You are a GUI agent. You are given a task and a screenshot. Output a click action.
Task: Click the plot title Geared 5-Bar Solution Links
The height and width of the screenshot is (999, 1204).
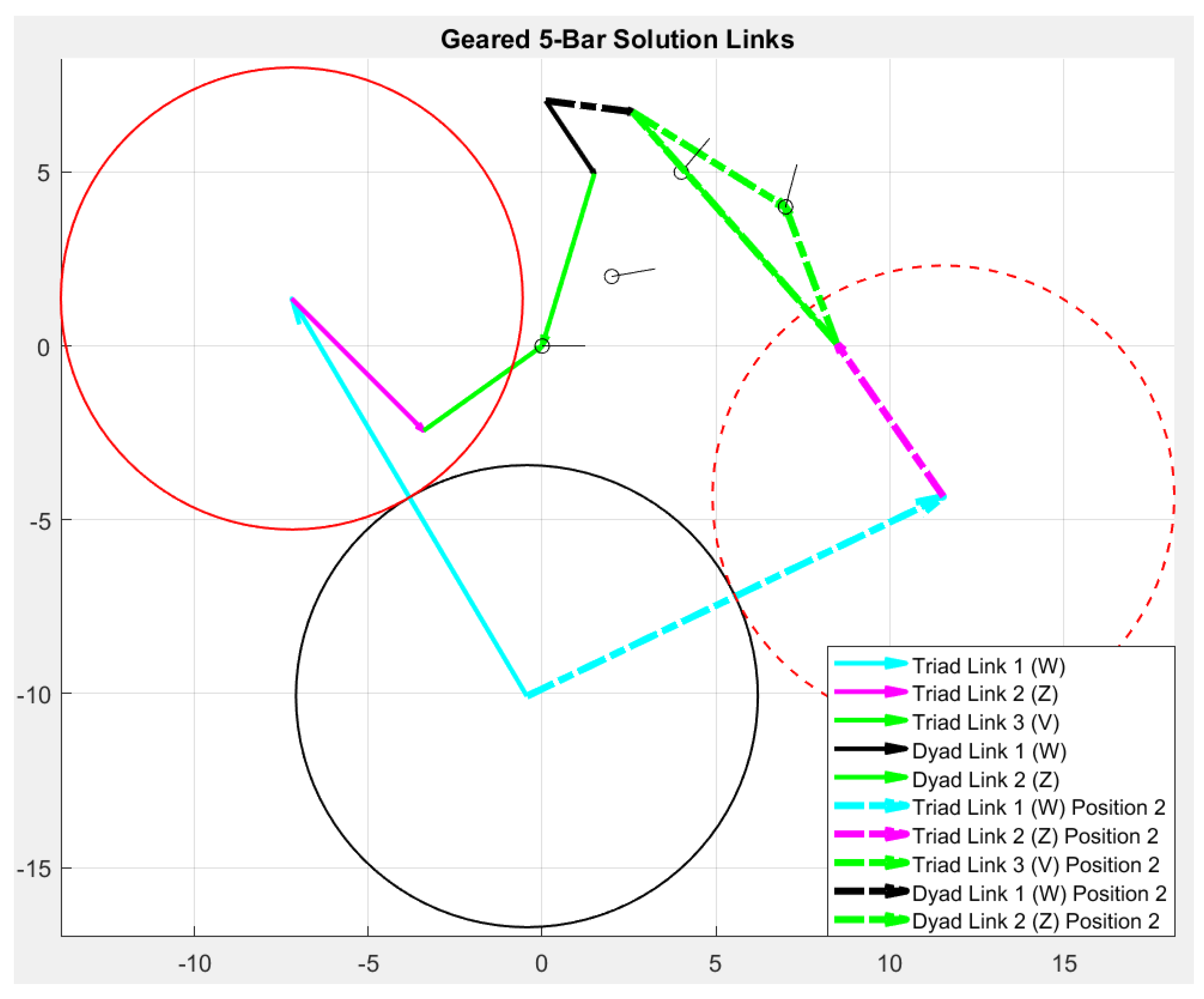(617, 39)
